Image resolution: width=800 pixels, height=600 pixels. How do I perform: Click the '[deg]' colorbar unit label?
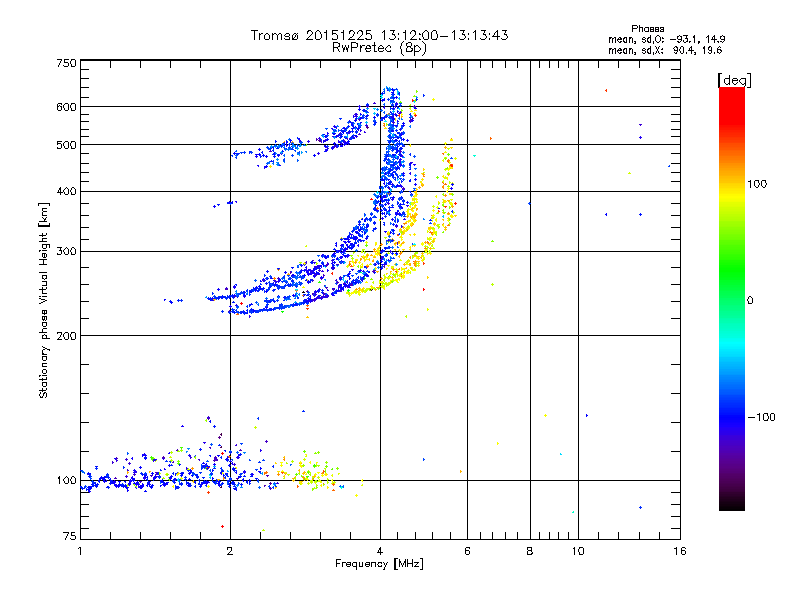click(x=734, y=80)
